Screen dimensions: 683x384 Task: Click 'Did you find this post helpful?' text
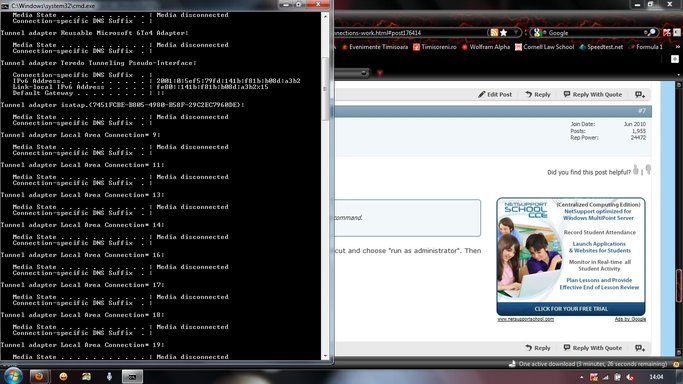589,172
